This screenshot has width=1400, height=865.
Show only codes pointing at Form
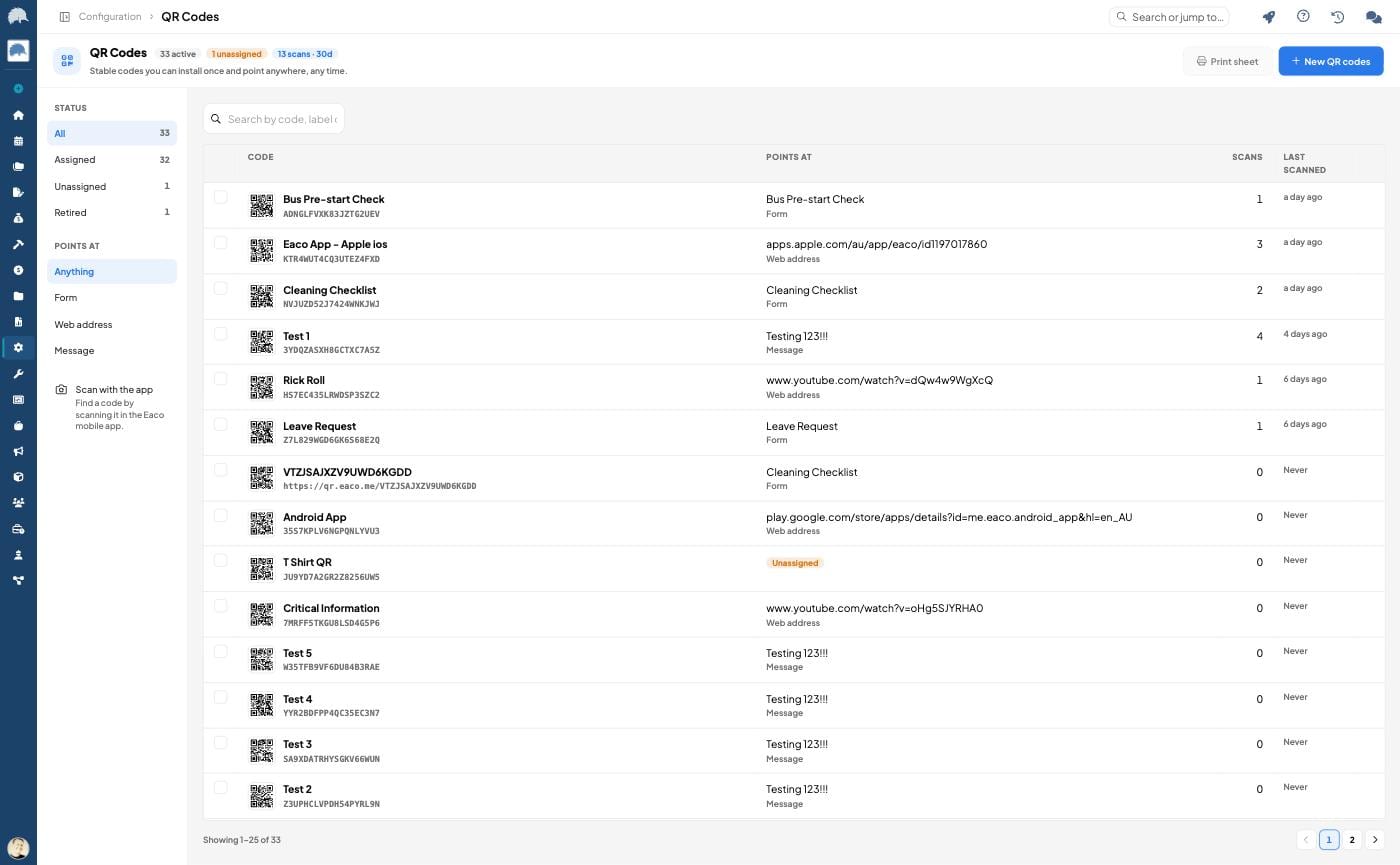tap(112, 298)
